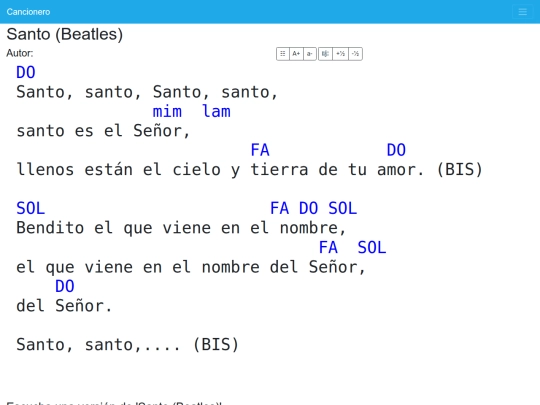Click lyric 'Bendito el que viene en el nombre,'
This screenshot has height=405, width=540.
tap(181, 228)
